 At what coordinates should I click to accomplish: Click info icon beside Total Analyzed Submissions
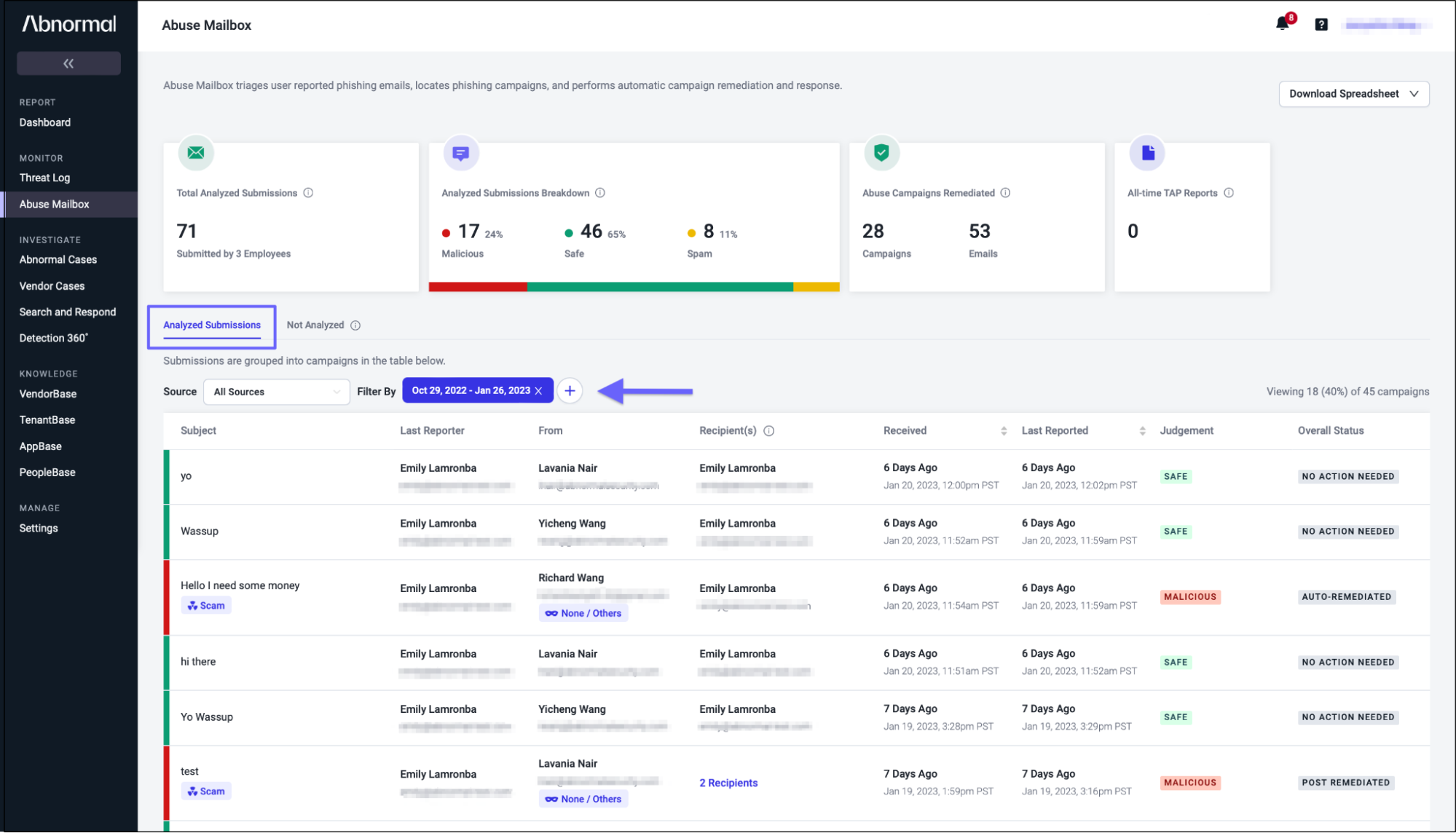[x=308, y=193]
